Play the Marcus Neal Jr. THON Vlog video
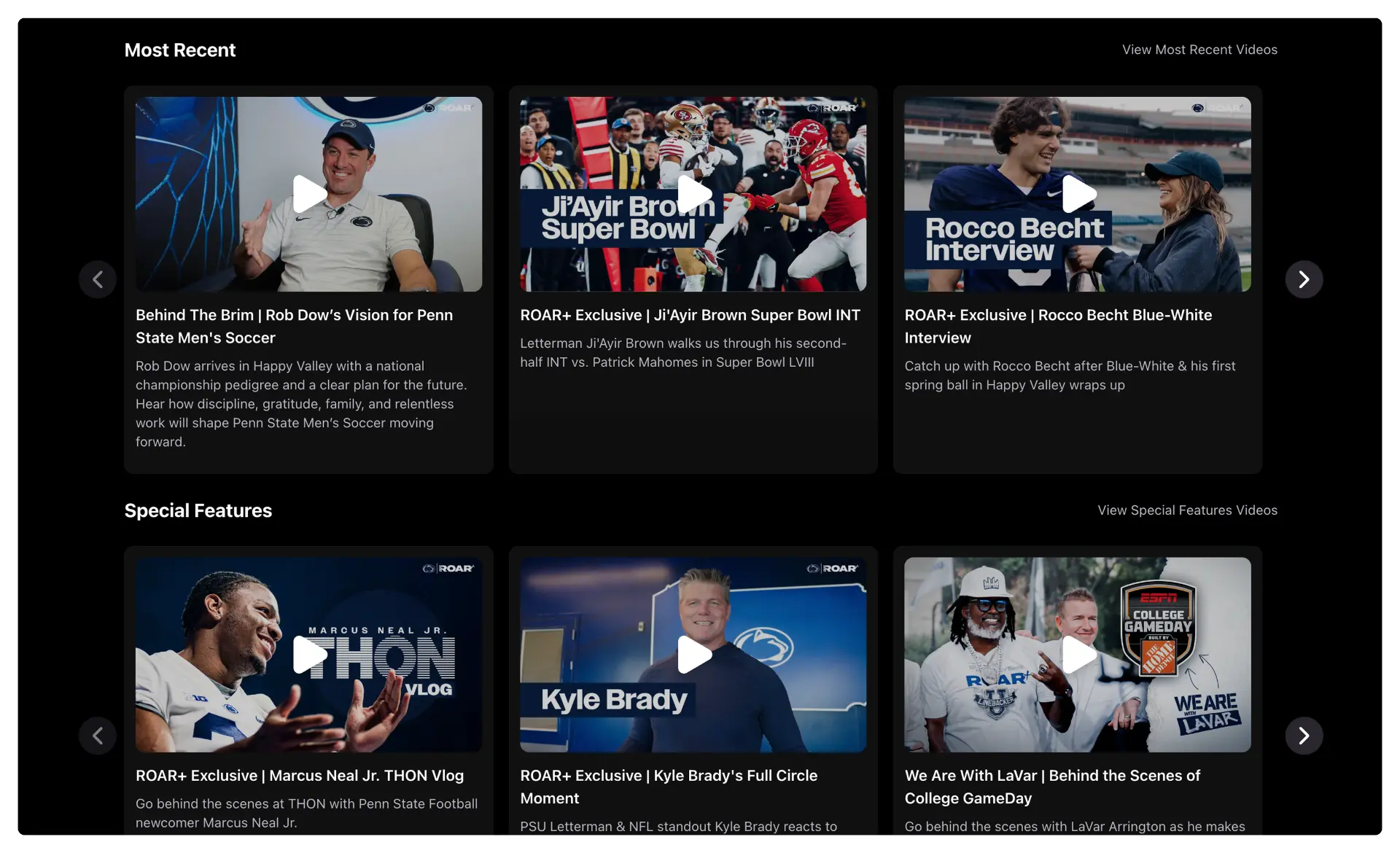Viewport: 1400px width, 853px height. [x=309, y=655]
